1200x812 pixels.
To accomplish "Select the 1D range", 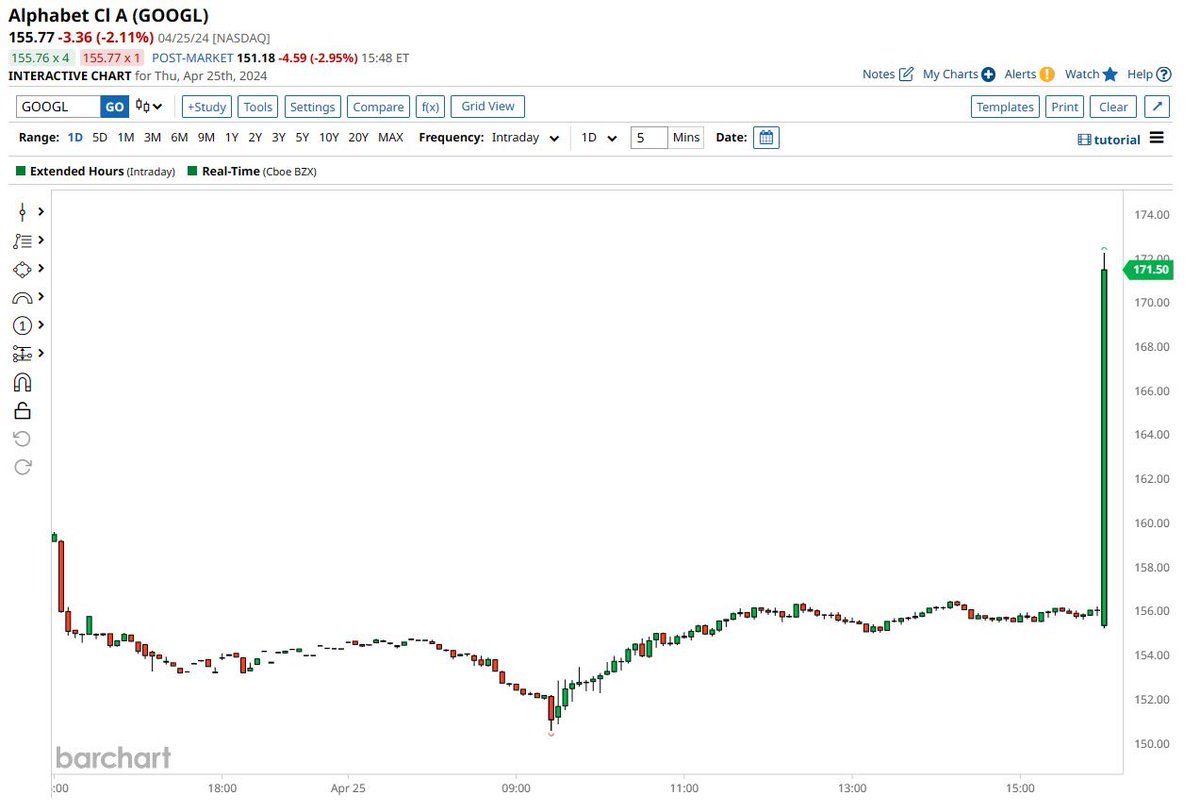I will pyautogui.click(x=76, y=138).
